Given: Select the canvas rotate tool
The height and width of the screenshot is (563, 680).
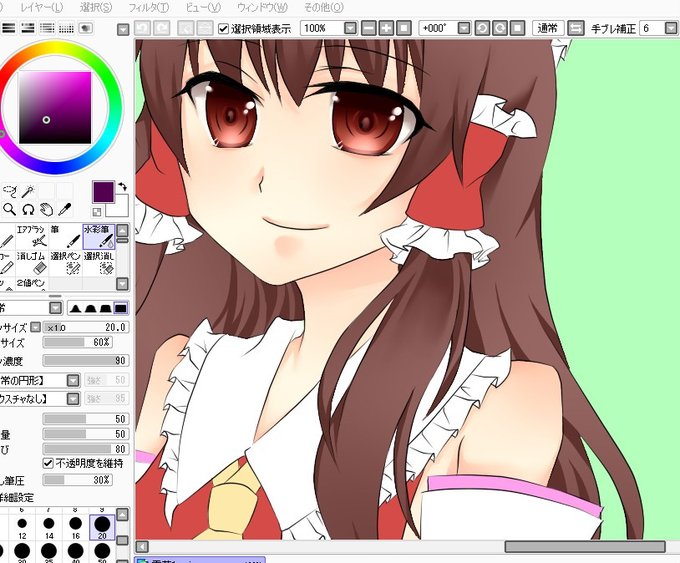Looking at the screenshot, I should pyautogui.click(x=28, y=209).
